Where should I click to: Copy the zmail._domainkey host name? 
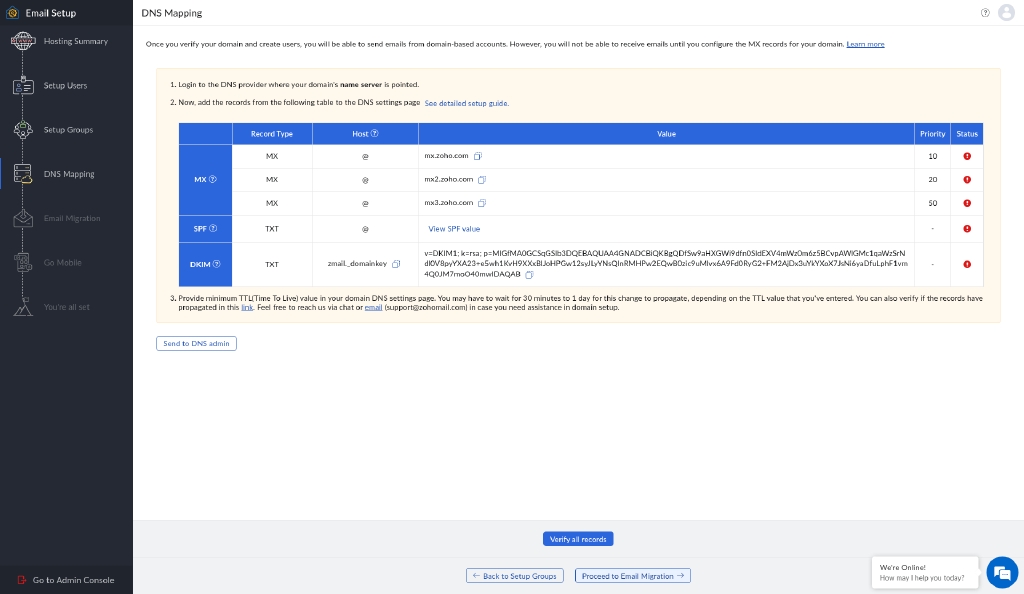pos(396,264)
